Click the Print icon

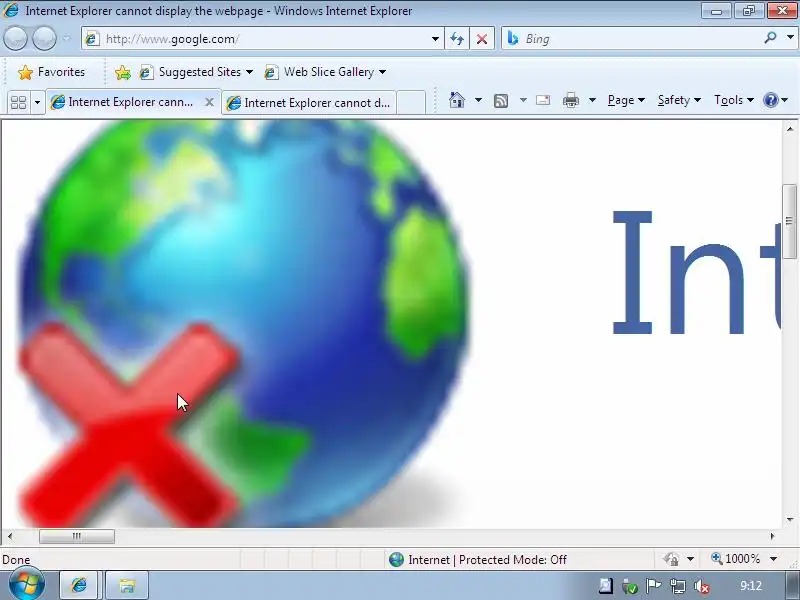(570, 100)
